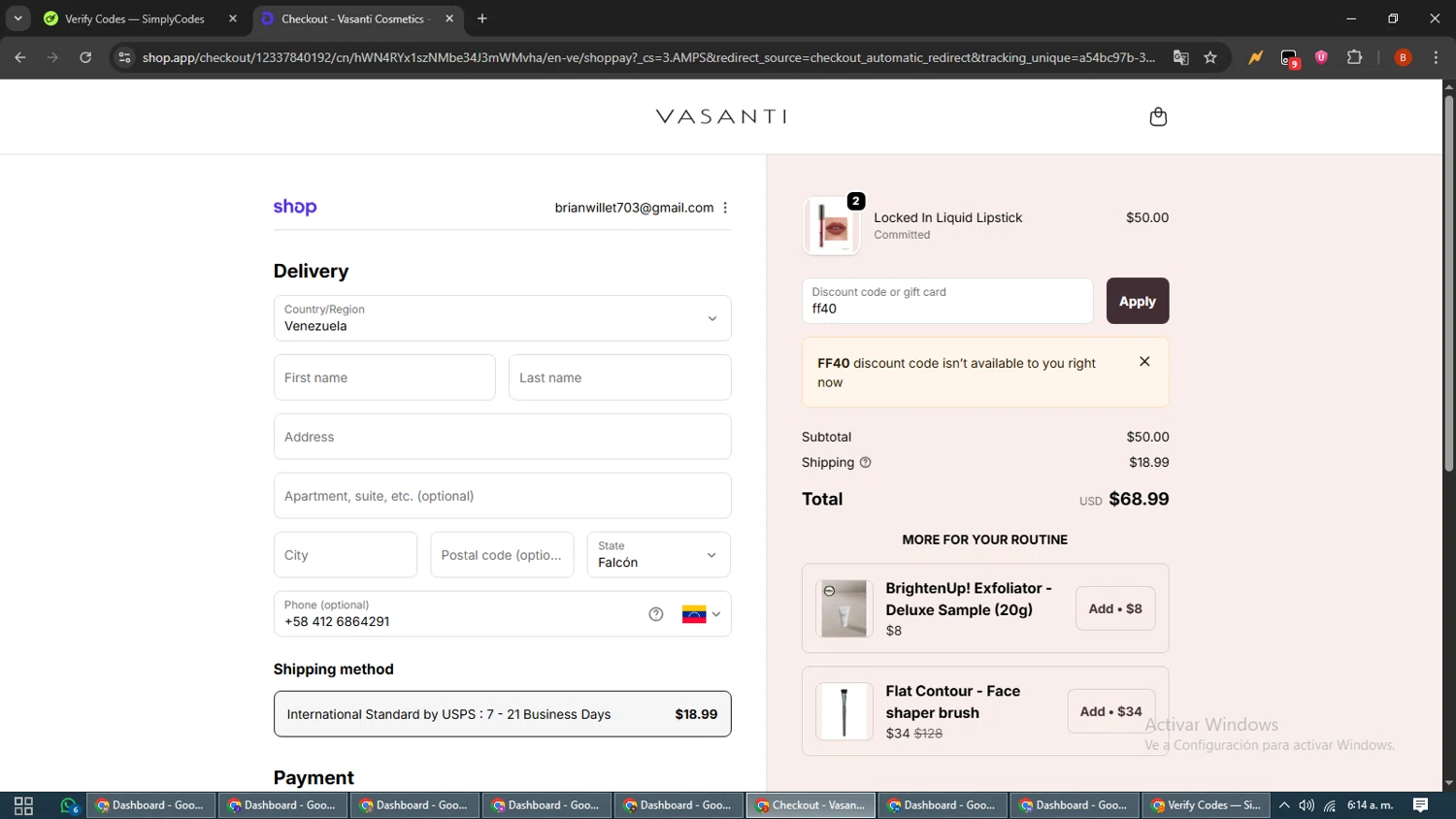The height and width of the screenshot is (819, 1456).
Task: Open the Wi-Fi network tray icon
Action: [1330, 805]
